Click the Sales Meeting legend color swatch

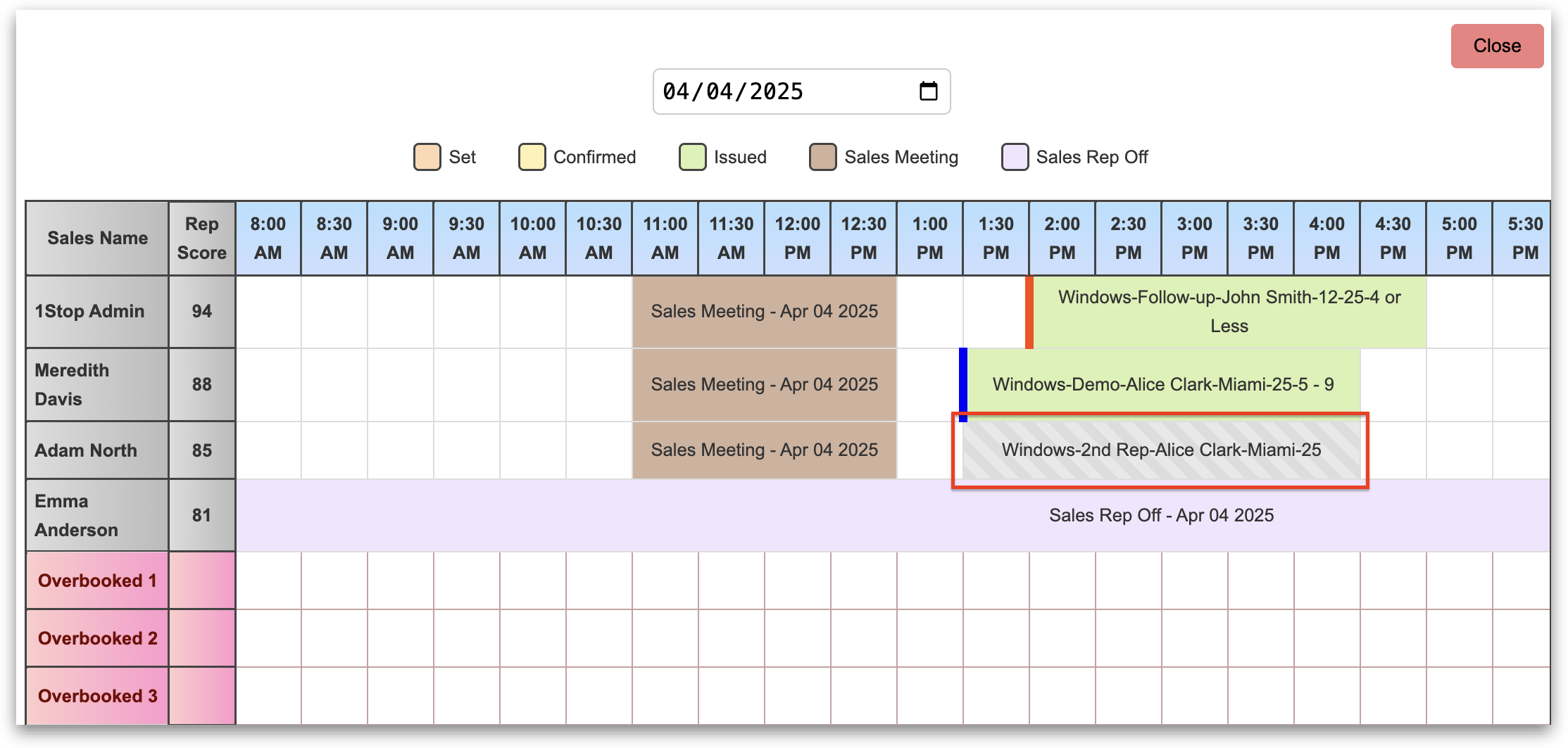click(822, 157)
